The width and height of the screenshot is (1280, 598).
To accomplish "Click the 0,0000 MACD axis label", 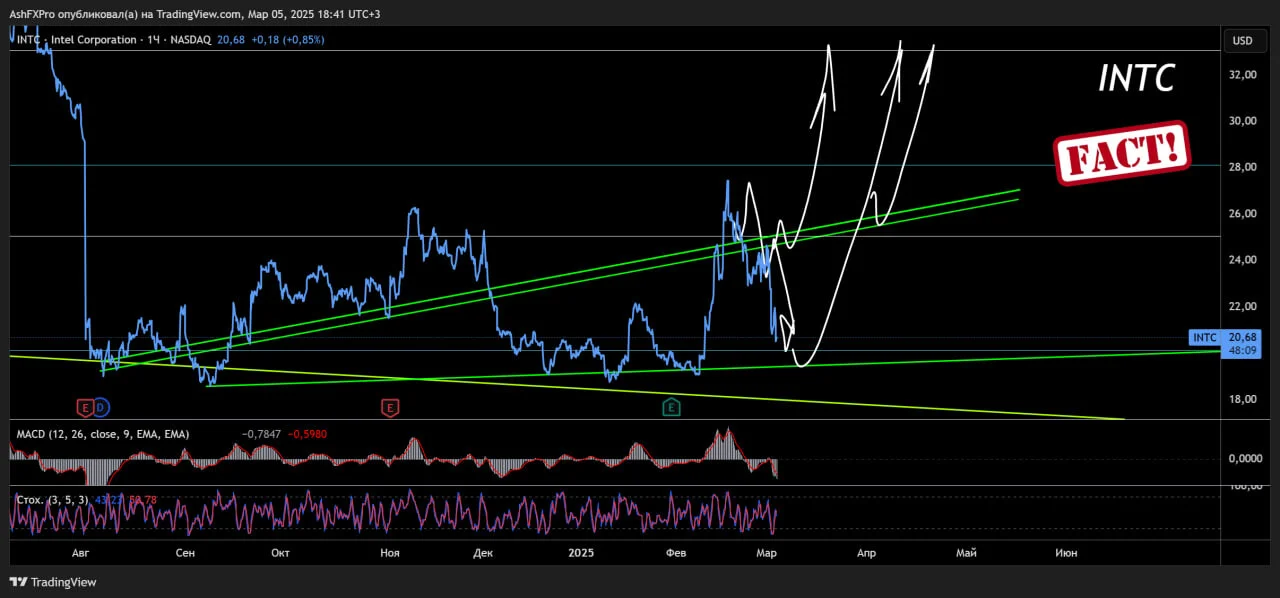I will [x=1245, y=458].
